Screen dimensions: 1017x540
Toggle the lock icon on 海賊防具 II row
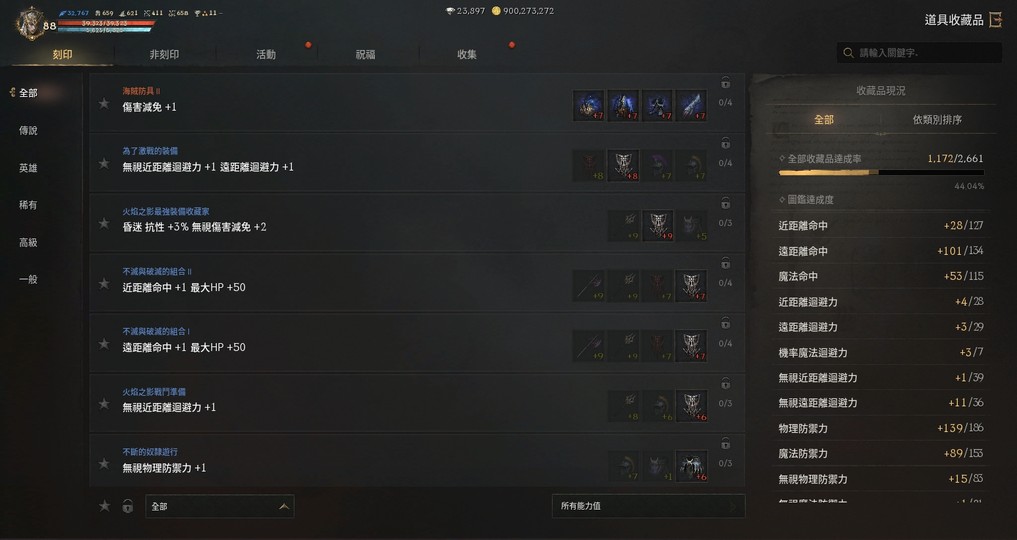pos(725,83)
